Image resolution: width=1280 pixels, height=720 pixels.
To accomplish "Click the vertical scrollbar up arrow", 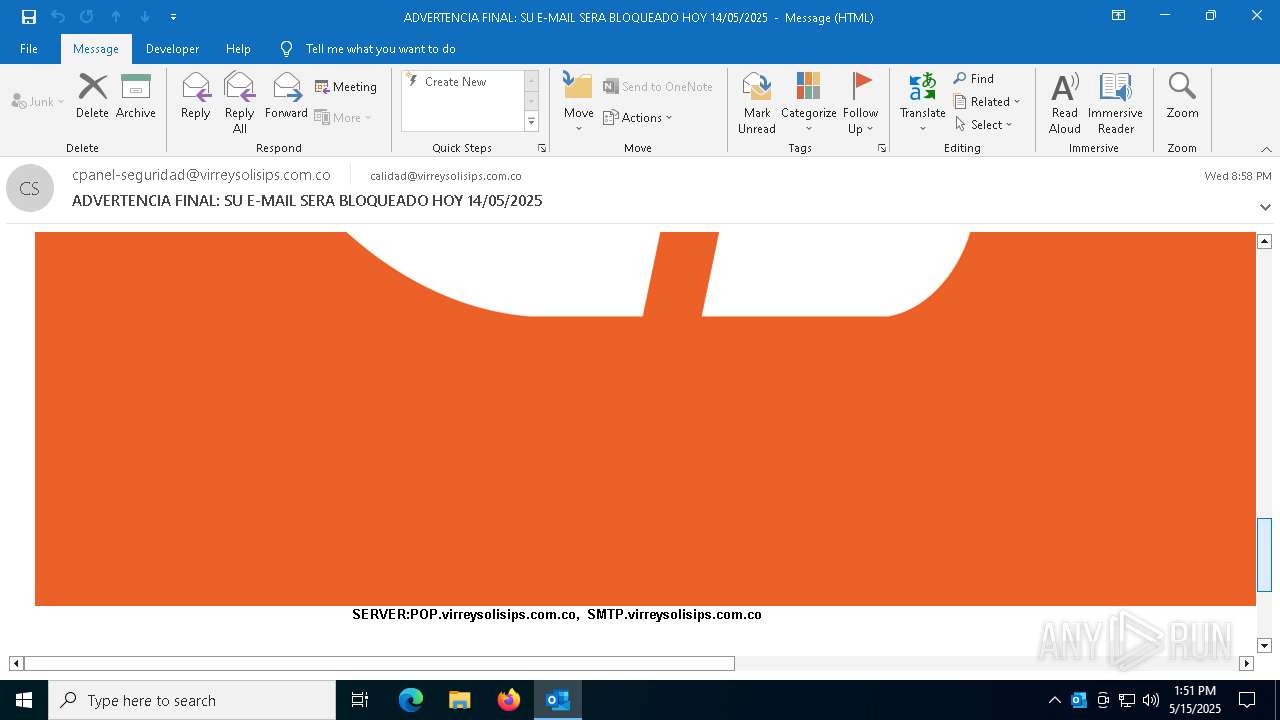I will (1264, 241).
